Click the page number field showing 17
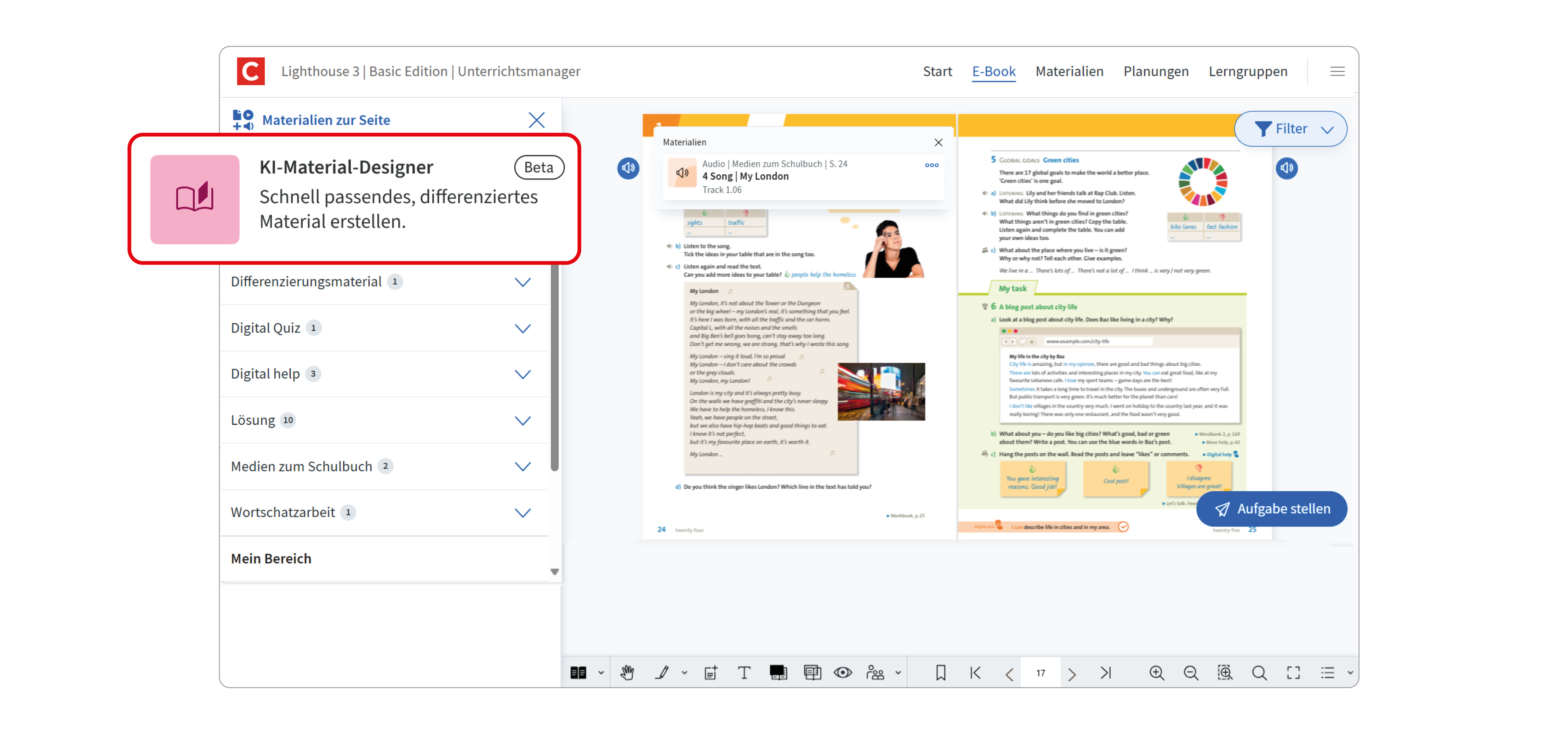1568x732 pixels. click(x=1040, y=672)
